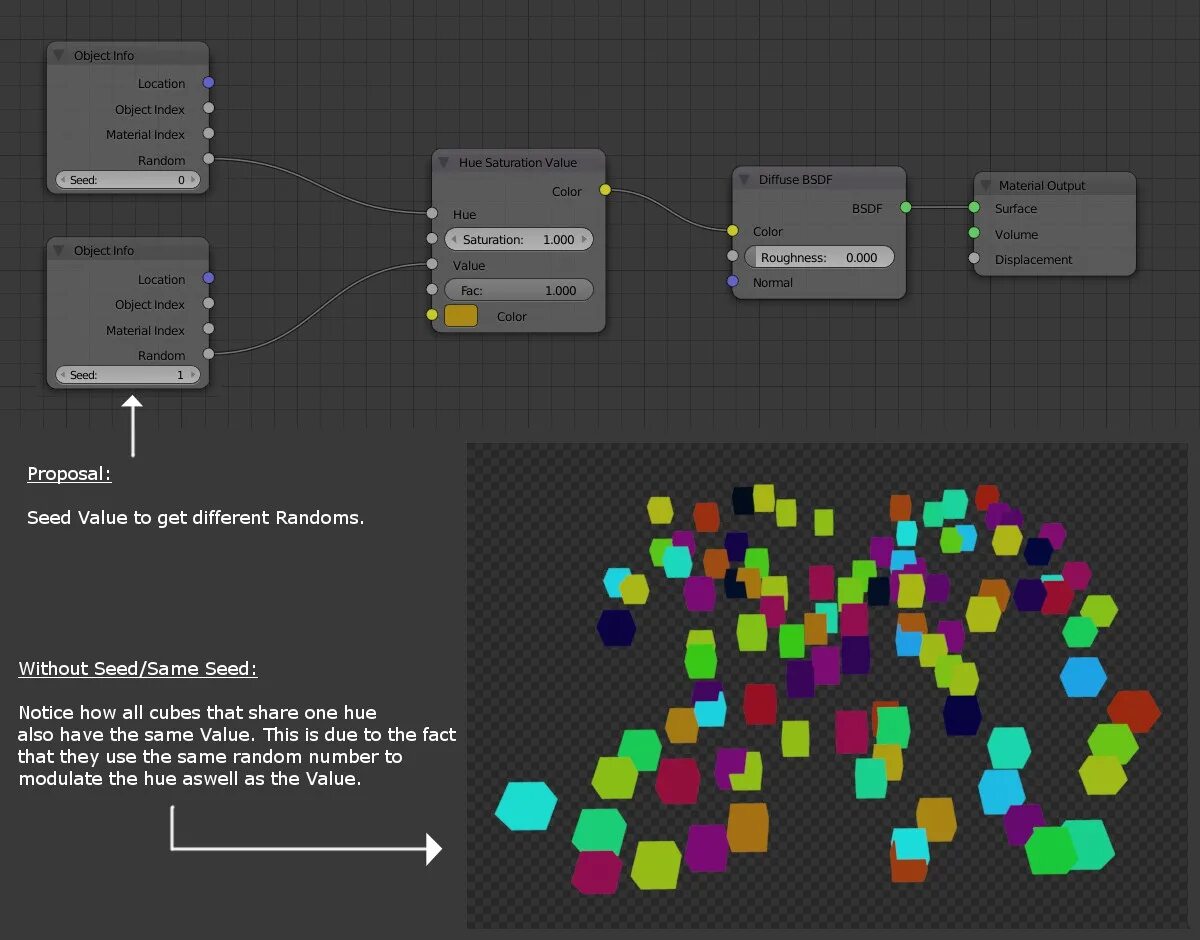
Task: Click the Seed field showing 0
Action: click(x=128, y=180)
